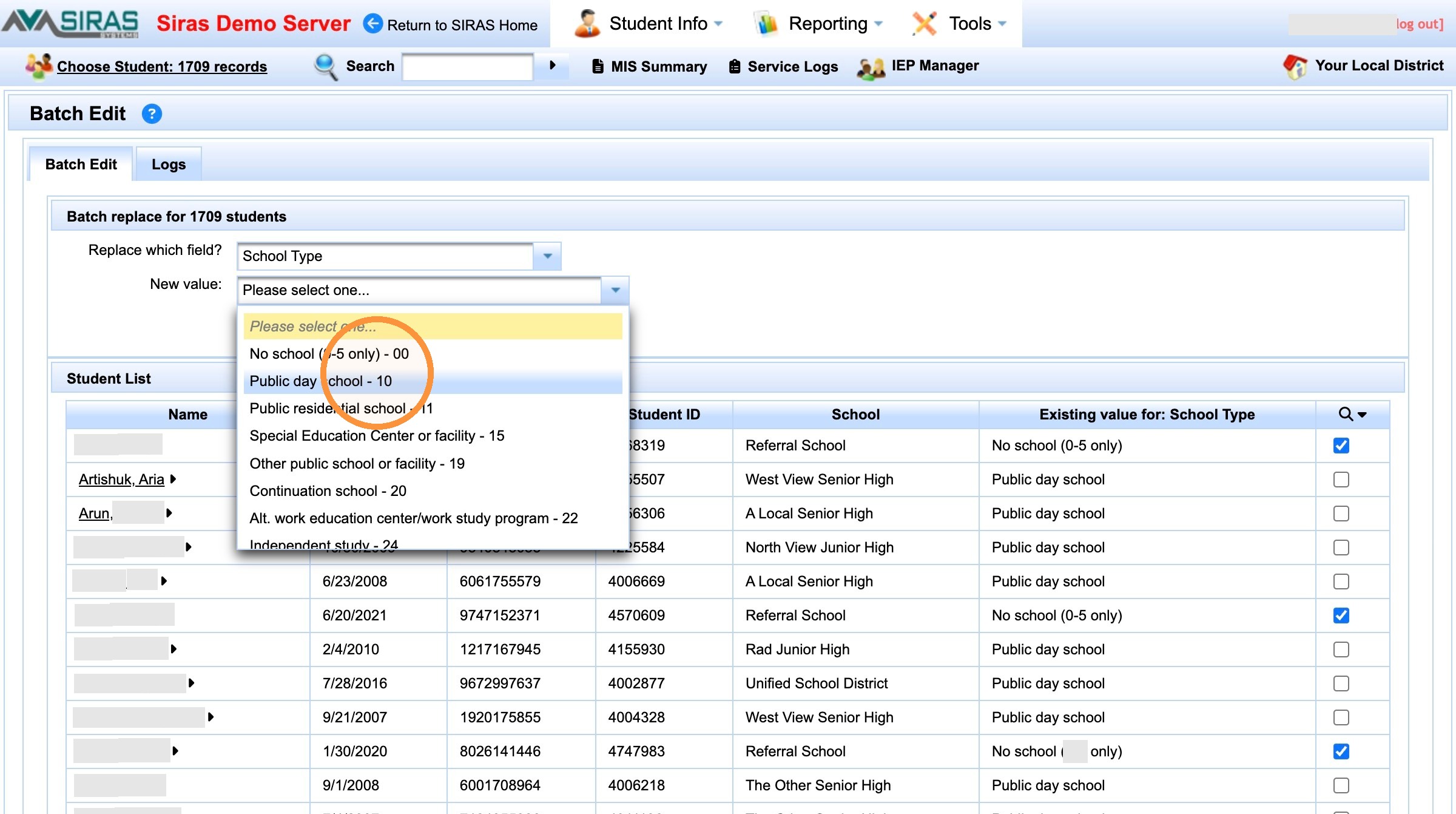Select 'Alt. work education center/work study program - 22'
The image size is (1456, 814).
click(433, 518)
